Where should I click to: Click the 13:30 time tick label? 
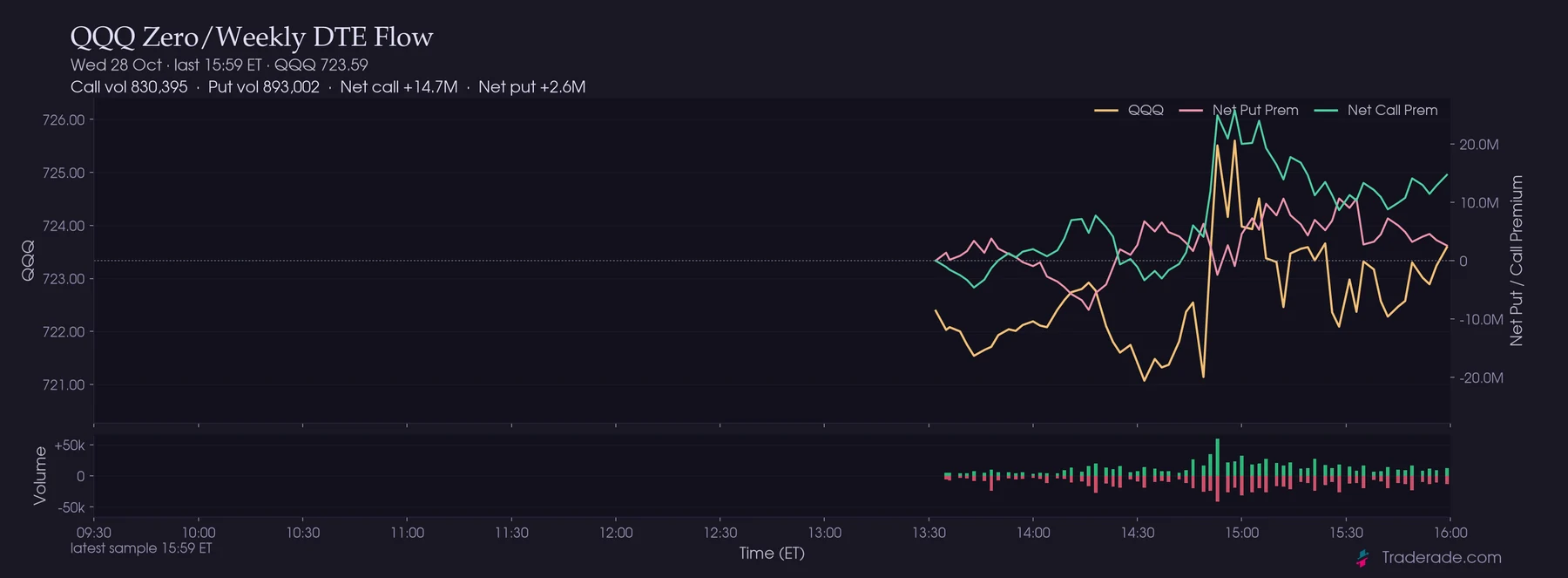(x=929, y=533)
